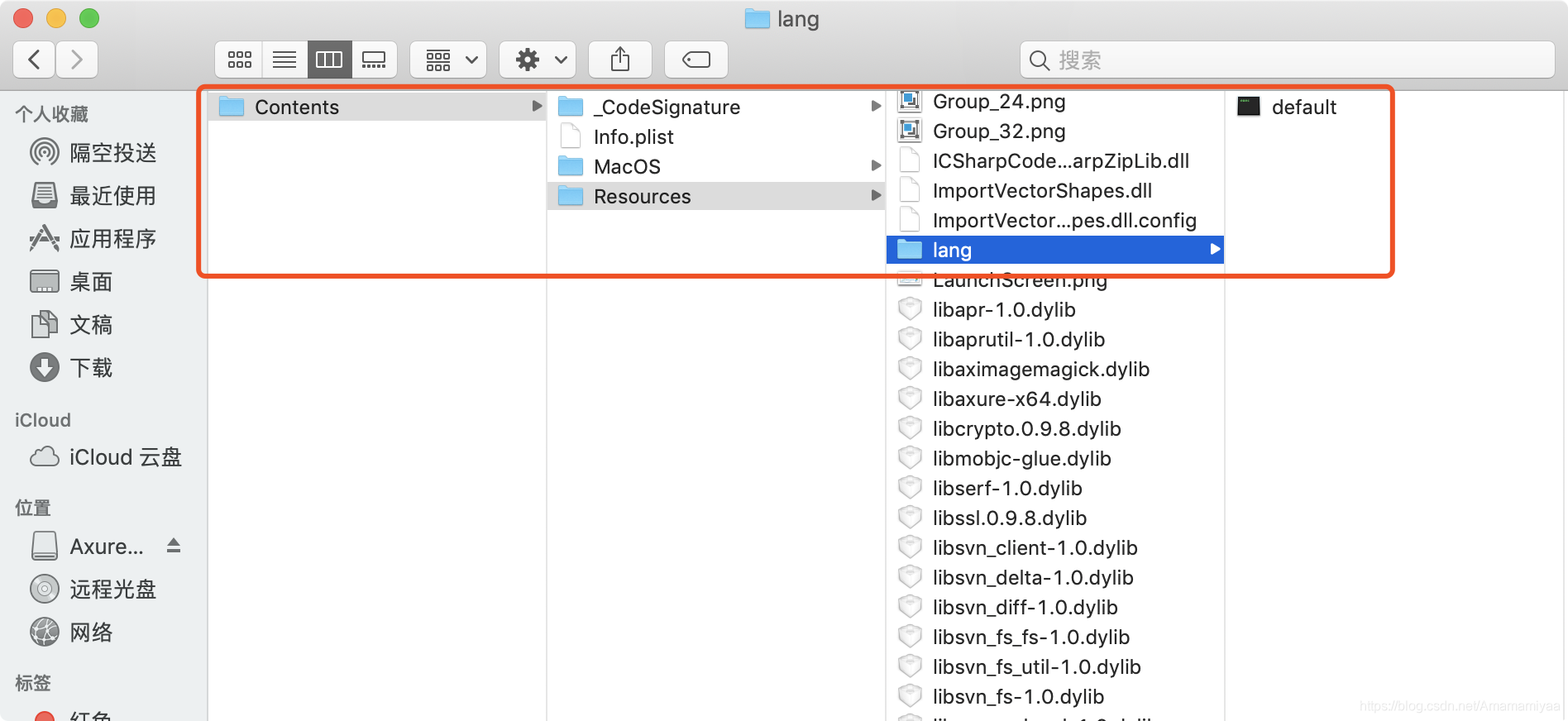
Task: Select ImportVectorShapes.dll file
Action: pyautogui.click(x=1054, y=191)
